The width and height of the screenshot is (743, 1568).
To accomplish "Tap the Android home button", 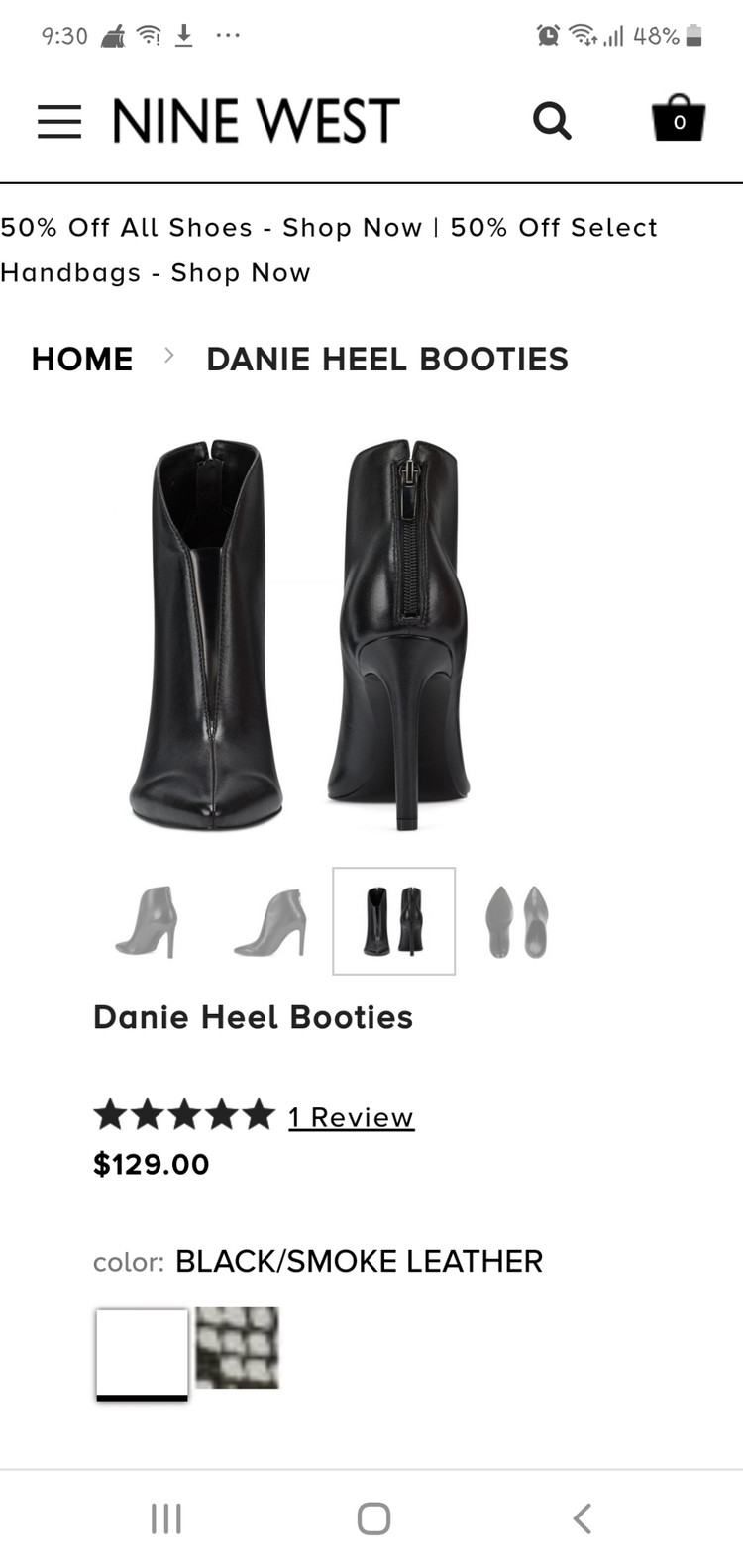I will [x=373, y=1518].
